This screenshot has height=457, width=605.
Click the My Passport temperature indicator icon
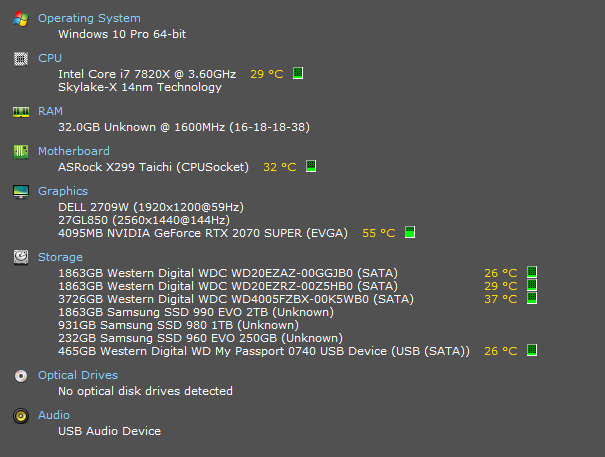click(x=532, y=350)
